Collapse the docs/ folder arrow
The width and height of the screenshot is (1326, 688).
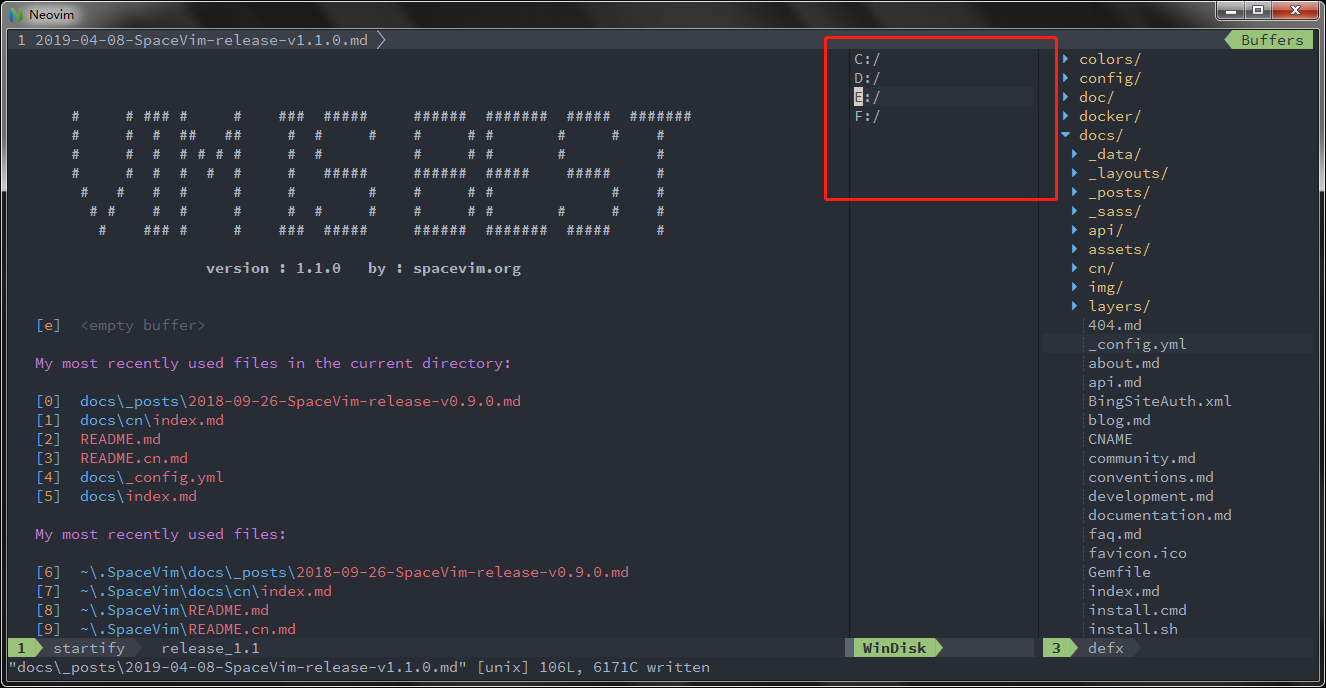1066,135
